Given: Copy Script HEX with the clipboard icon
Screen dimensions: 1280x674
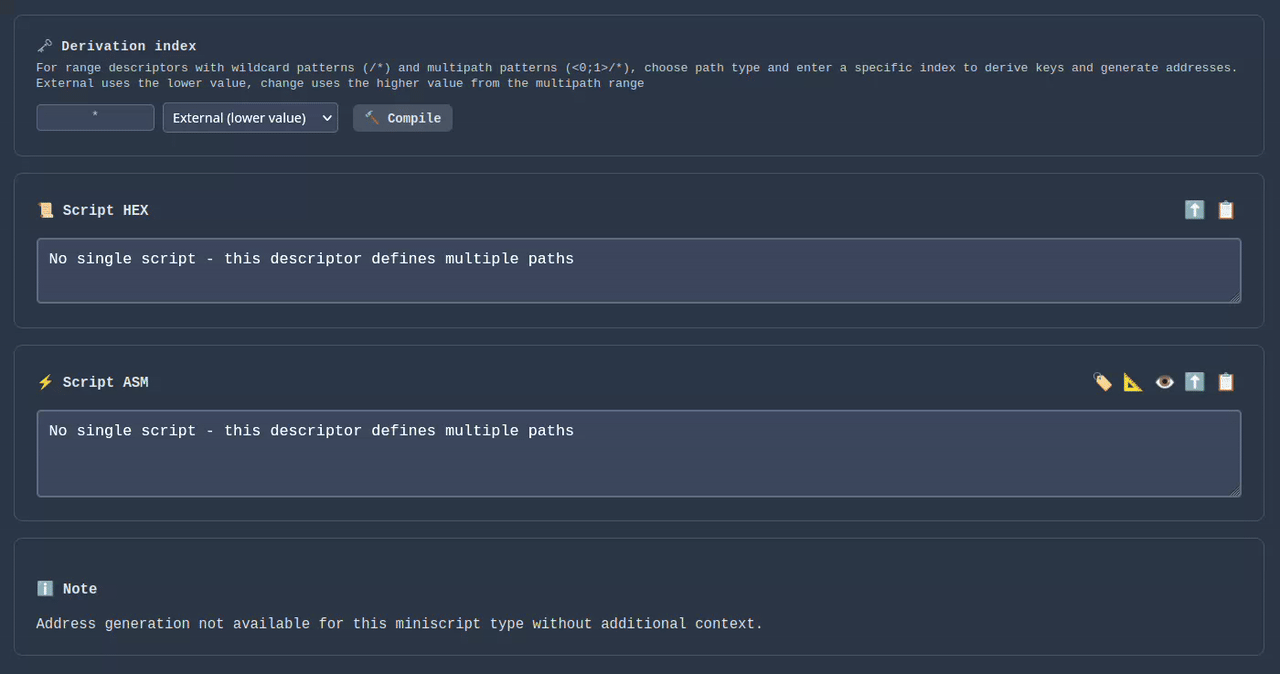Looking at the screenshot, I should (x=1226, y=210).
